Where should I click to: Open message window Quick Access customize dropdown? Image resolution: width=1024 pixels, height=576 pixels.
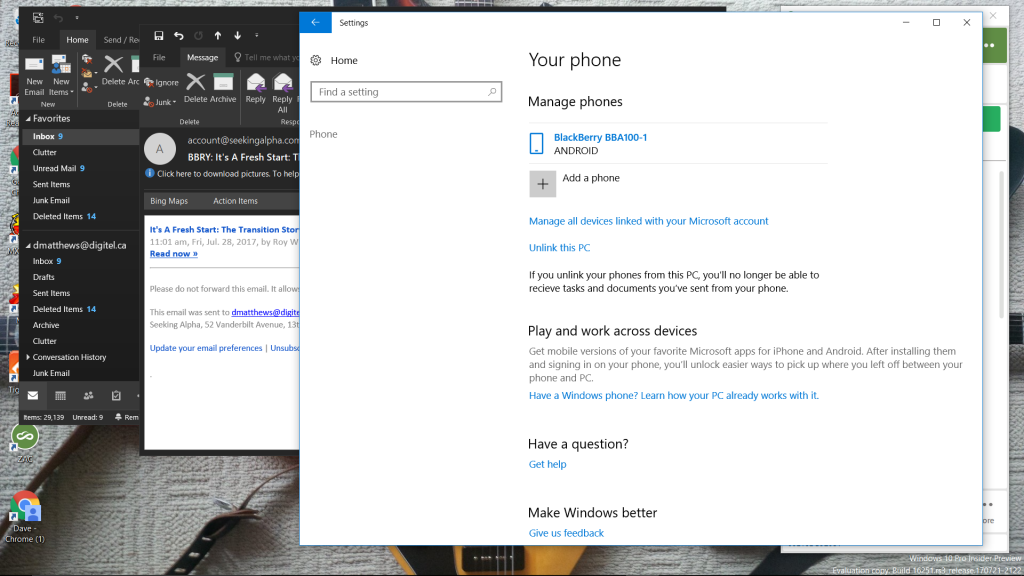tap(257, 35)
